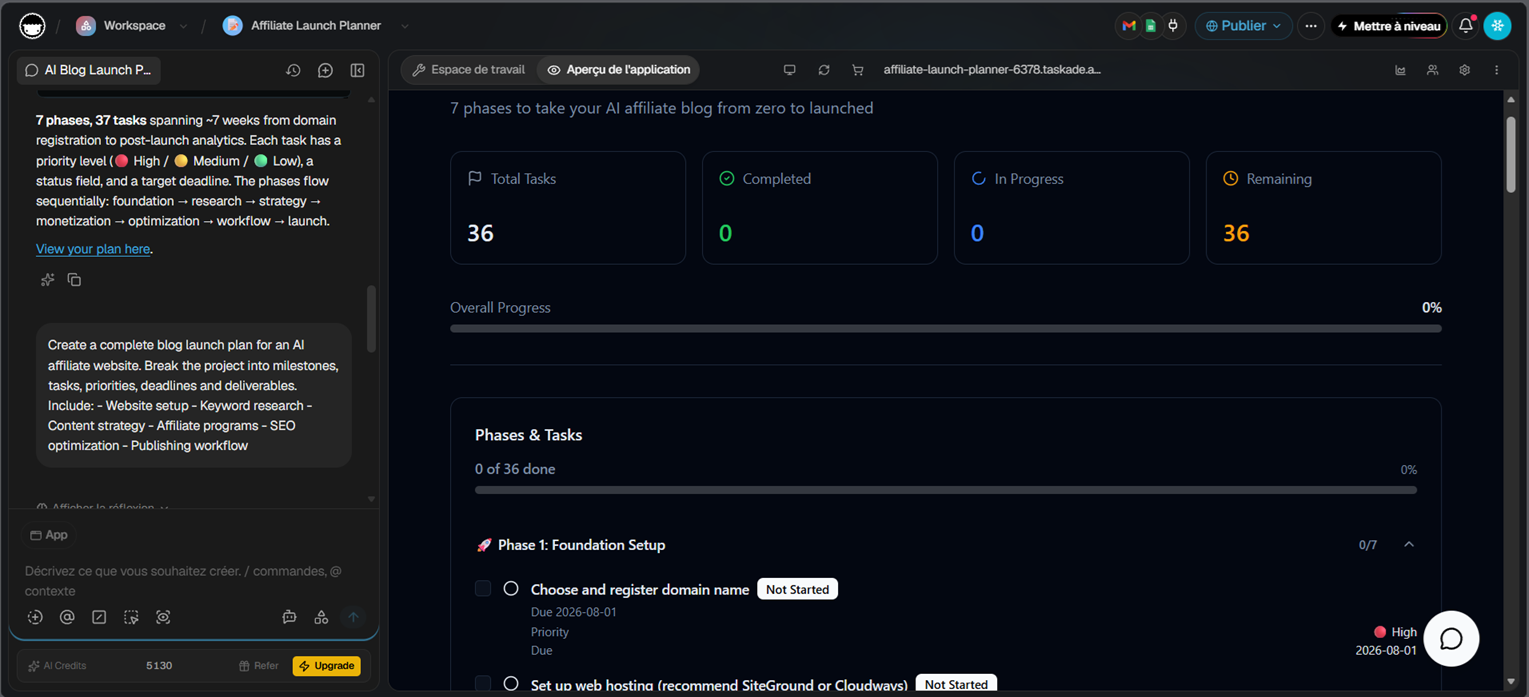The image size is (1529, 697).
Task: Click the affiliate-launch-planner URL field
Action: pos(992,70)
